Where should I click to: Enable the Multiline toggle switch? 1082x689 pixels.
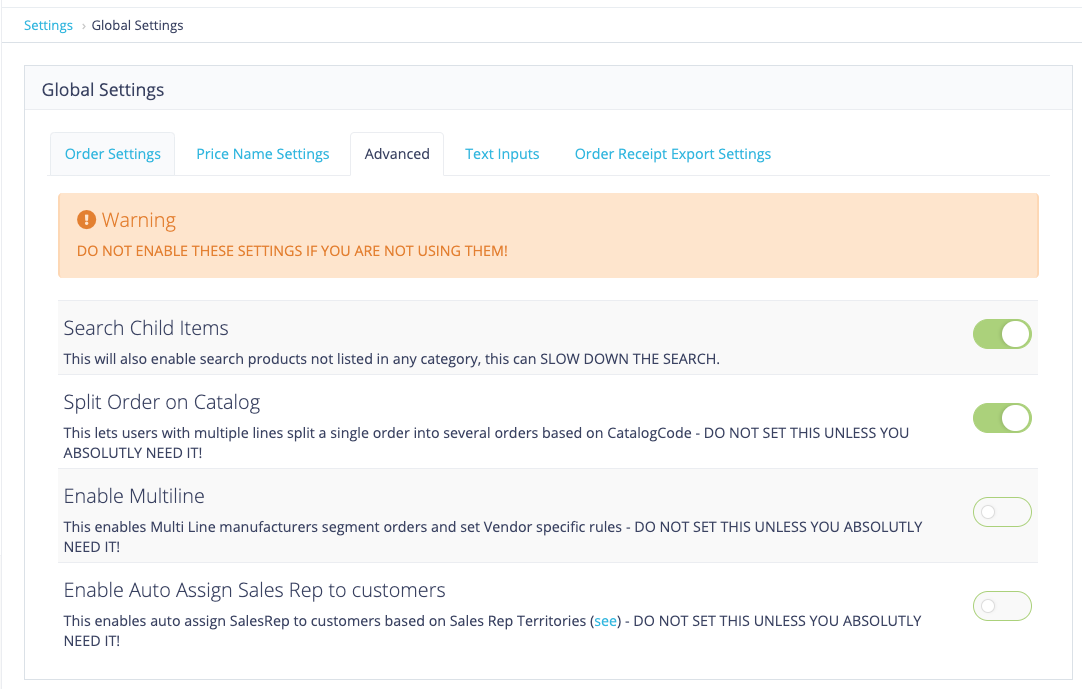click(1002, 512)
